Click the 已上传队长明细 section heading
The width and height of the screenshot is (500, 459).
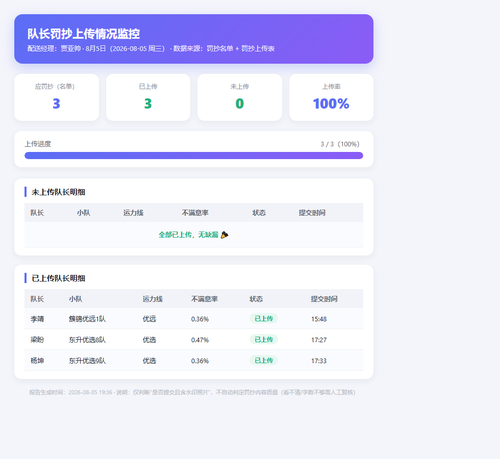point(58,278)
